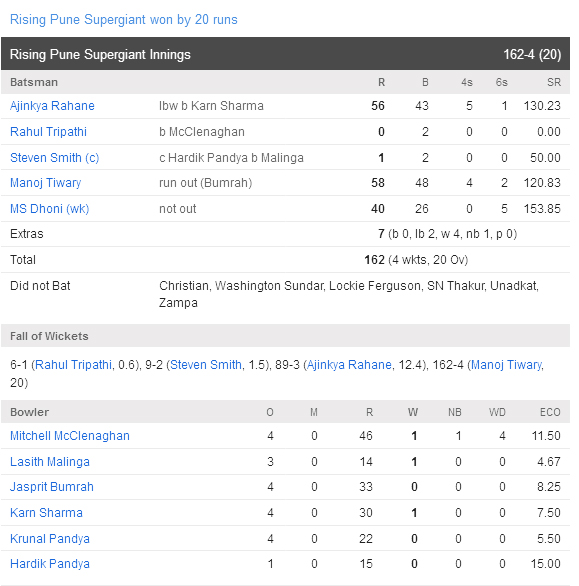This screenshot has width=579, height=586.
Task: Click Krunal Pandya bowler link
Action: point(50,539)
